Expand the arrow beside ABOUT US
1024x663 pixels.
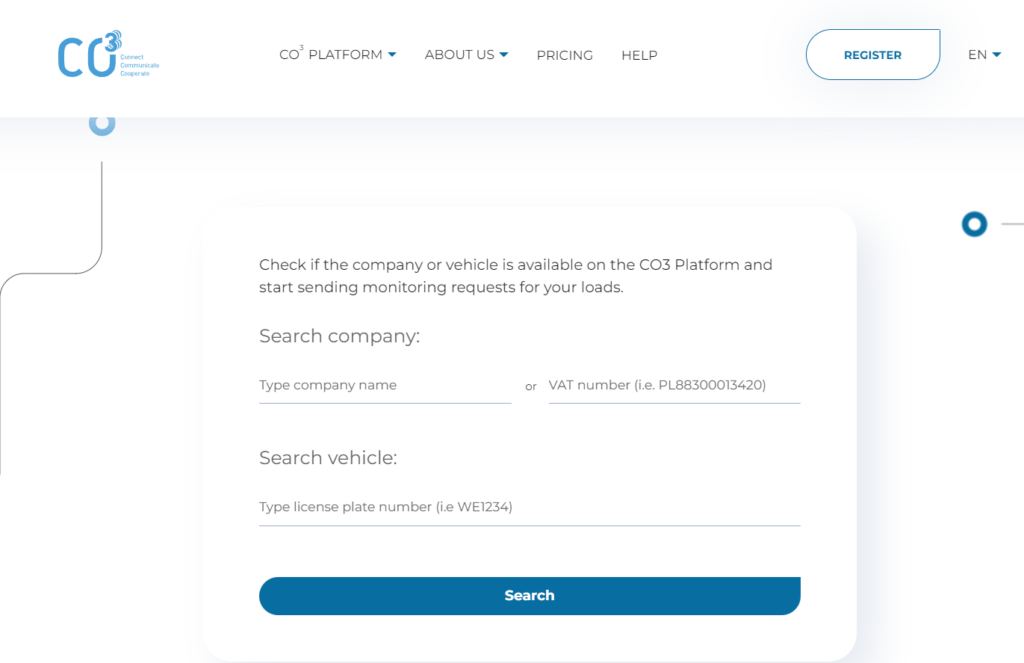[x=504, y=55]
